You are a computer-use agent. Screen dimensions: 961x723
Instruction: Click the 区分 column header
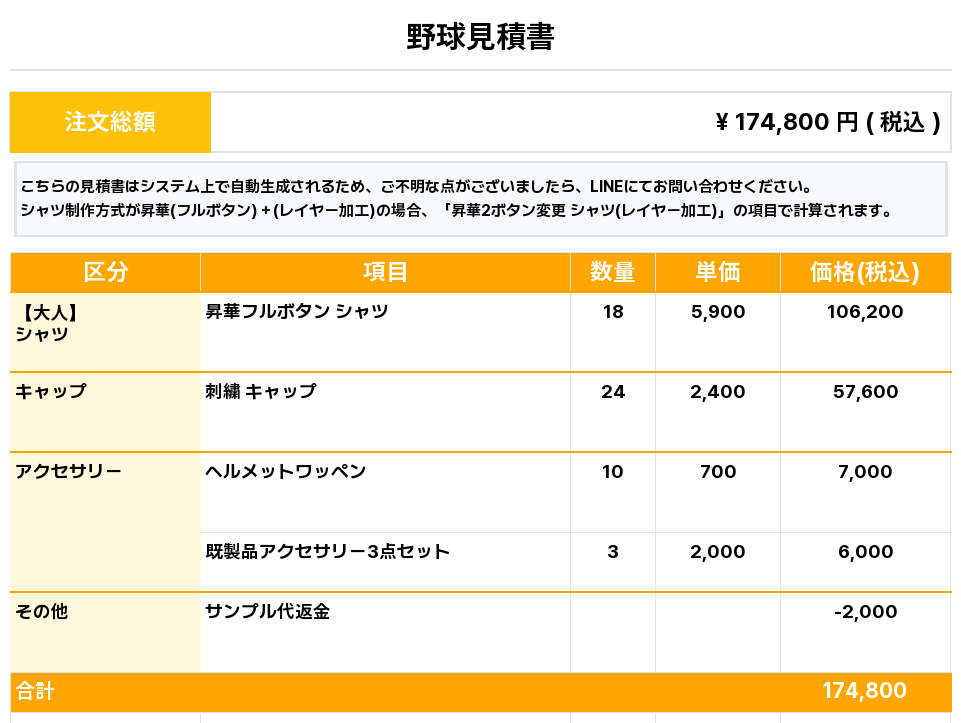[105, 272]
